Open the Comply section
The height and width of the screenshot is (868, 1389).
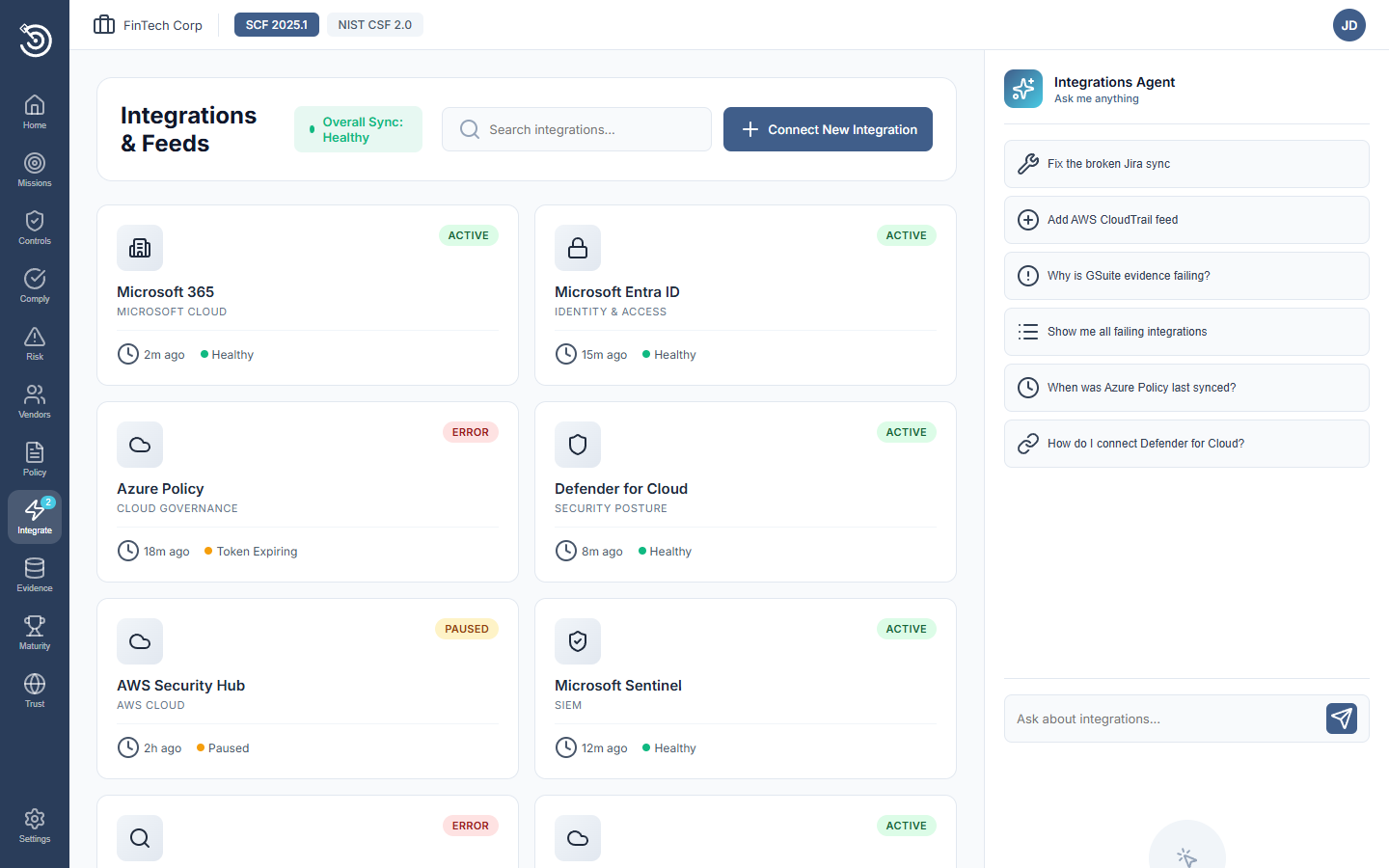35,285
